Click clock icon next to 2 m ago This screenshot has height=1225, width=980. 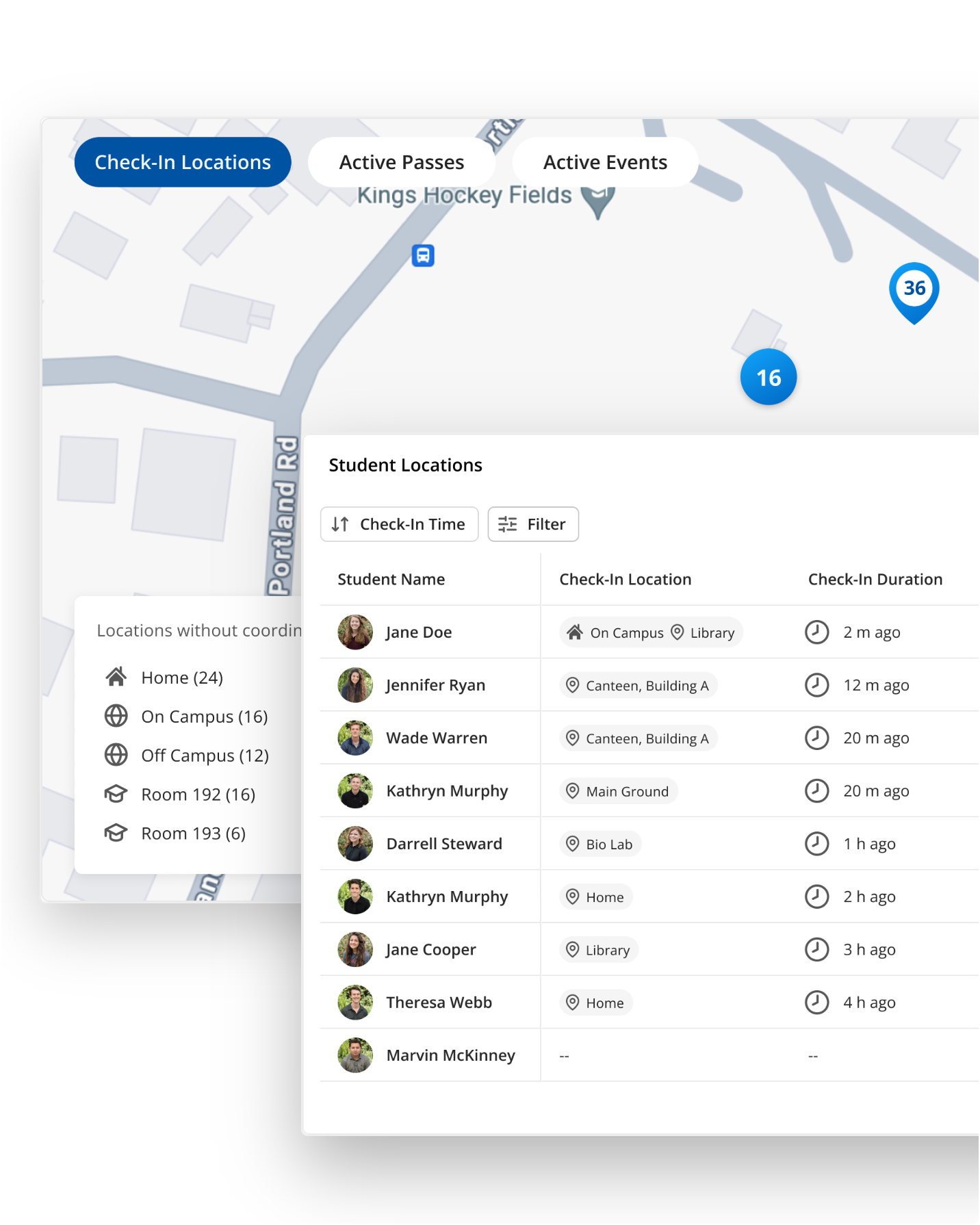(x=816, y=632)
